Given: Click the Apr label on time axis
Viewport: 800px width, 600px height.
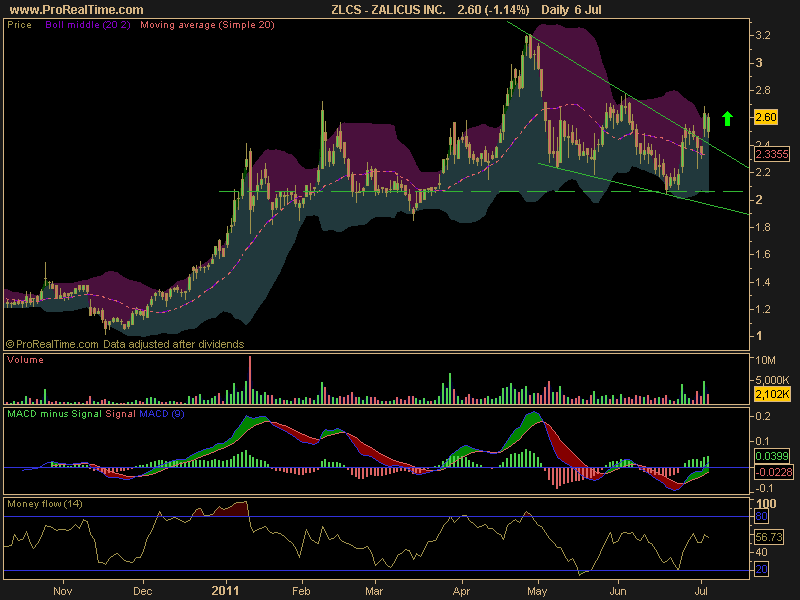Looking at the screenshot, I should pyautogui.click(x=461, y=591).
